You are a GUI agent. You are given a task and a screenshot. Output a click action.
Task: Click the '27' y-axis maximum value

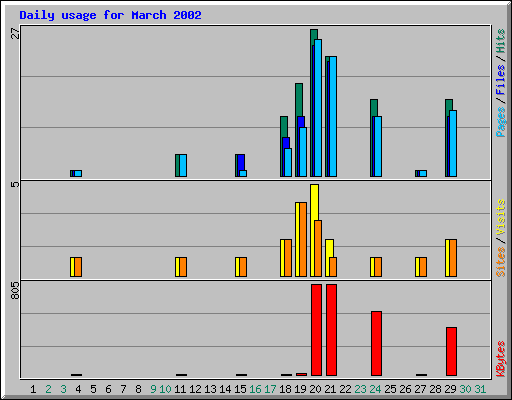(x=15, y=33)
